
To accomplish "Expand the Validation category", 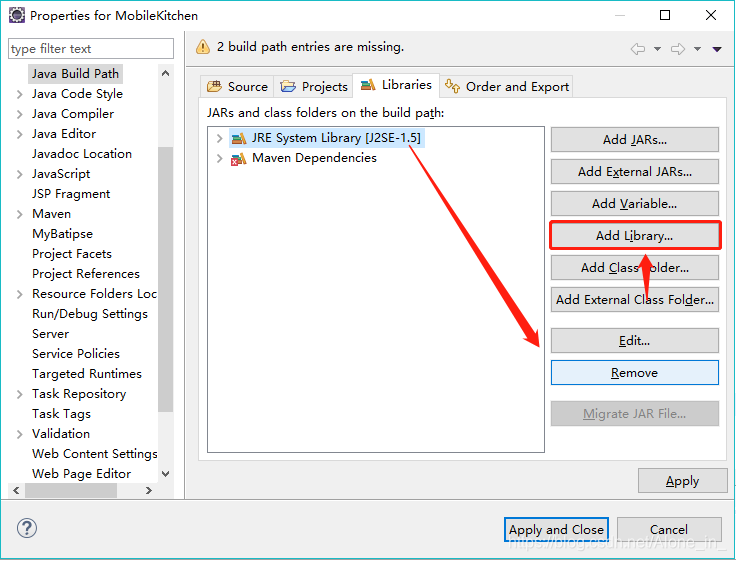I will tap(19, 434).
